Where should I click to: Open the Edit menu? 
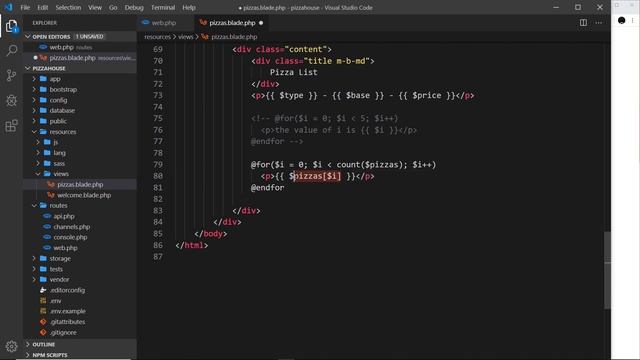tap(42, 7)
